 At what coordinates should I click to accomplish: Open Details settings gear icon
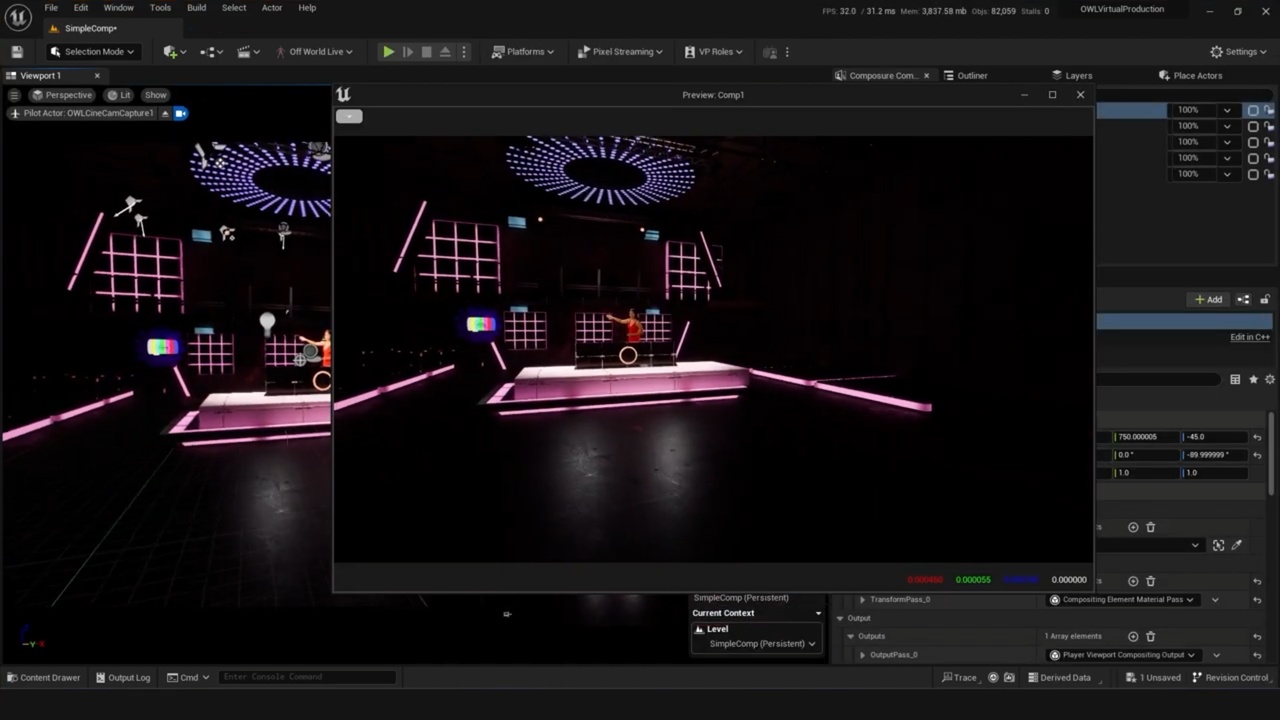[1270, 380]
